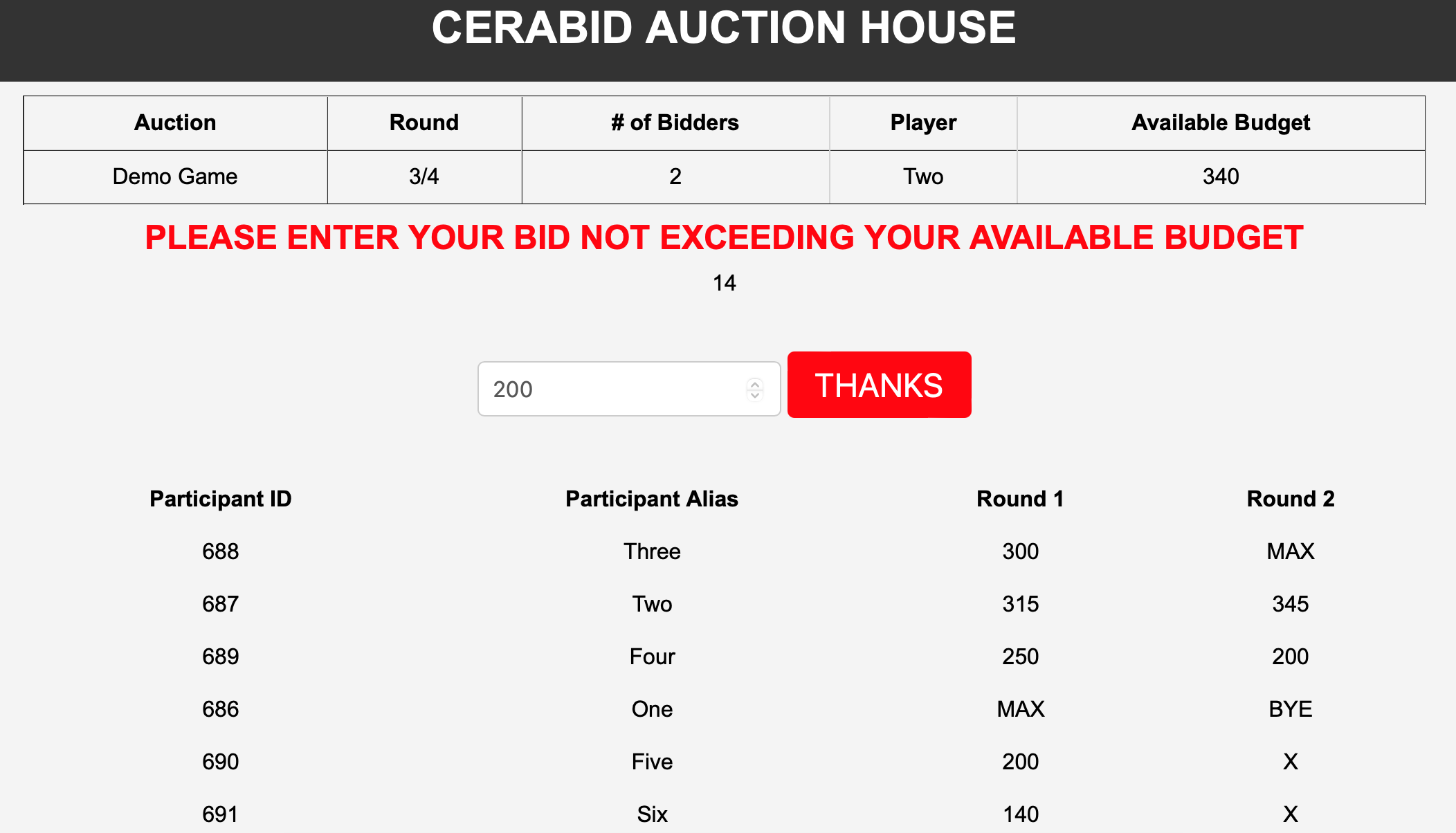Viewport: 1456px width, 833px height.
Task: Click the red bid instruction message
Action: pyautogui.click(x=724, y=238)
